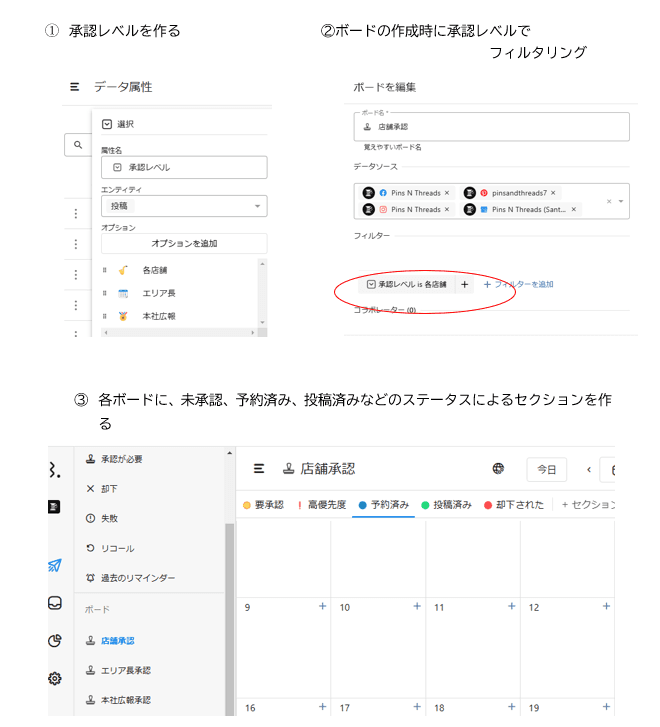This screenshot has width=660, height=727.
Task: Open the settings gear in left sidebar
Action: 55,678
